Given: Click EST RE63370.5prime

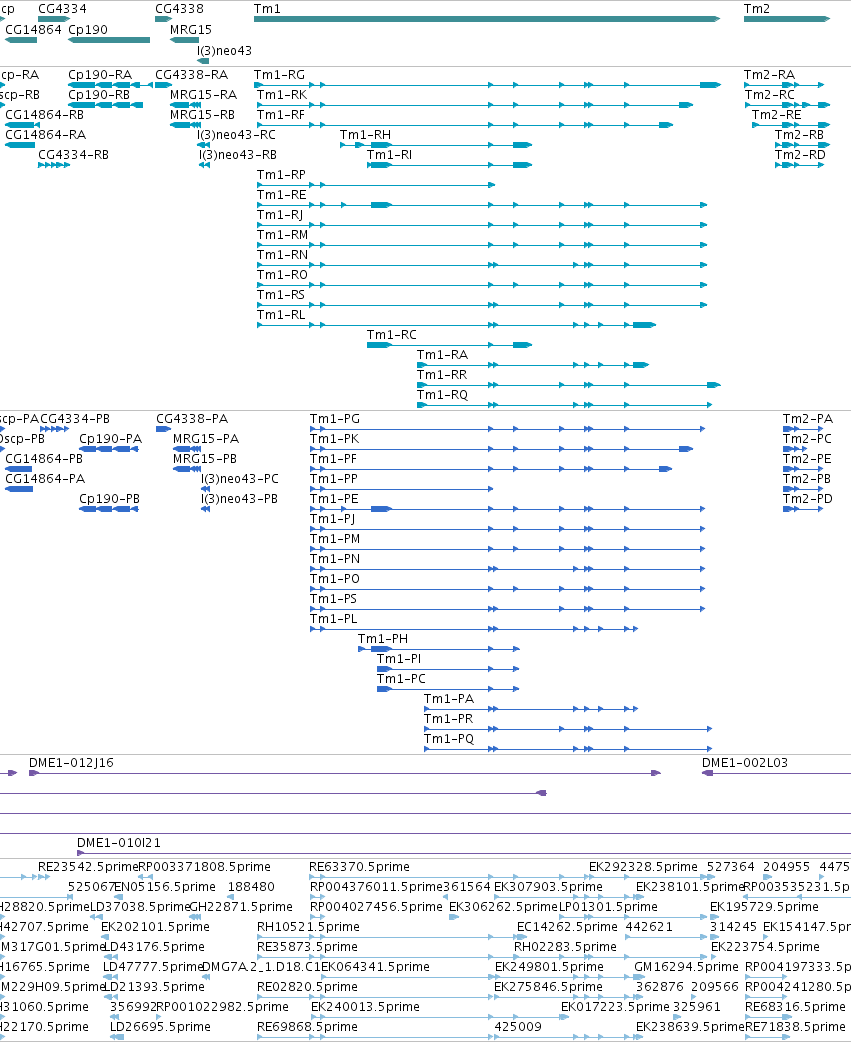Looking at the screenshot, I should click(x=359, y=867).
